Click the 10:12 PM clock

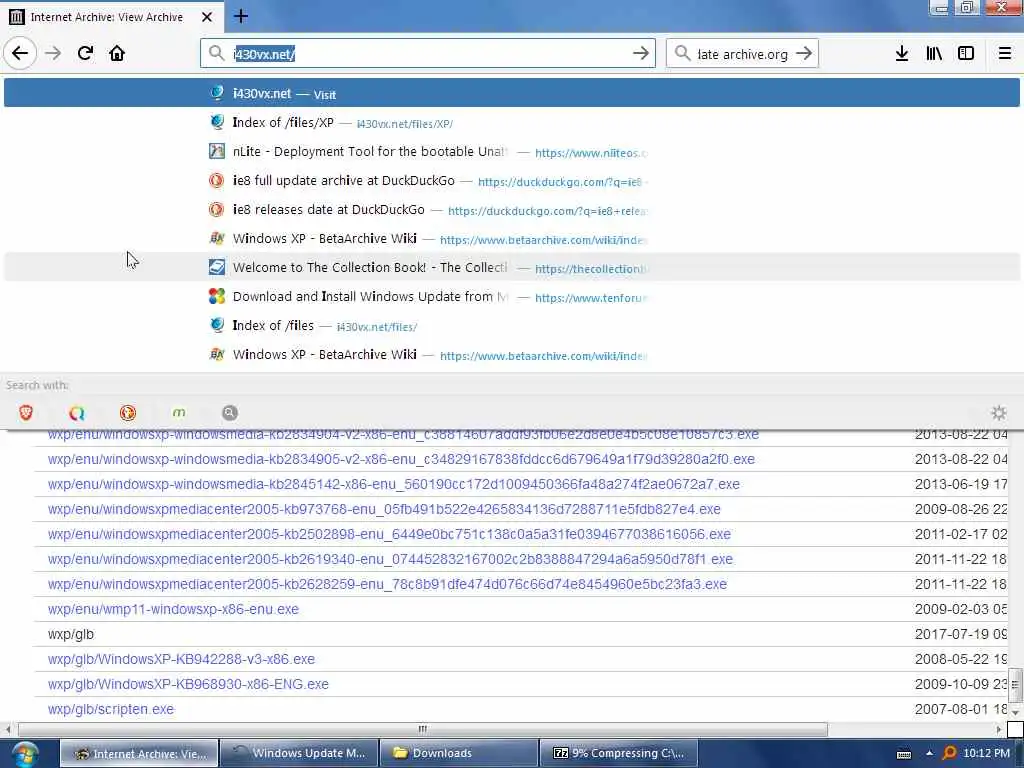[x=986, y=753]
